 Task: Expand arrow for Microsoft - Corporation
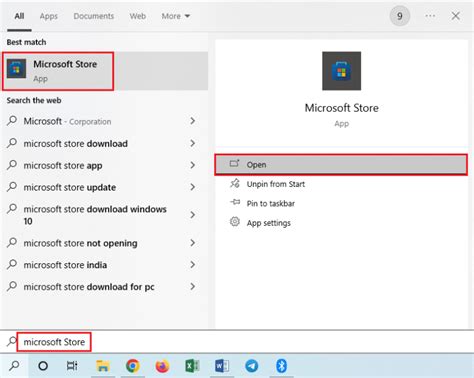pos(193,121)
